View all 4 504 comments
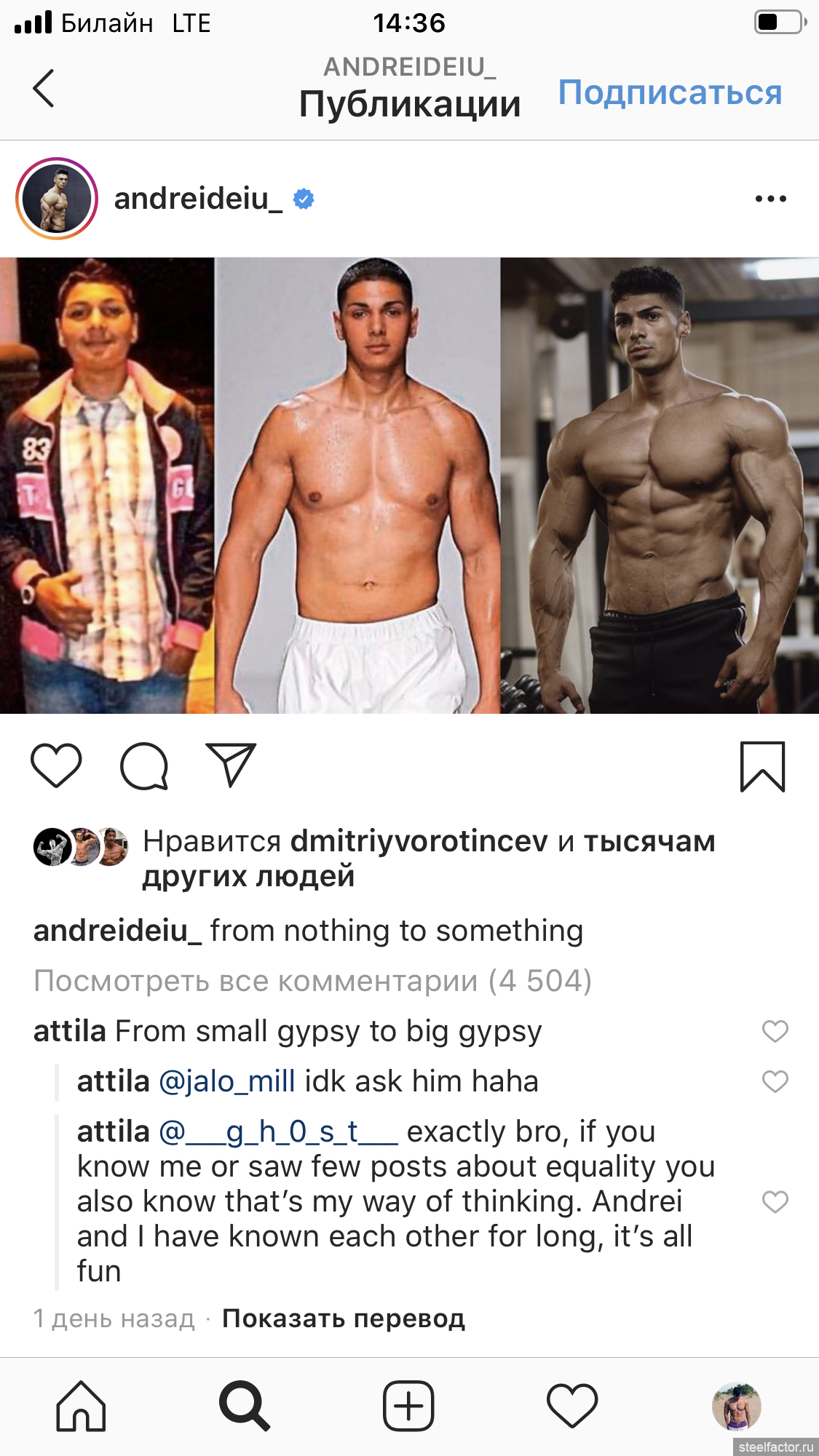 312,981
